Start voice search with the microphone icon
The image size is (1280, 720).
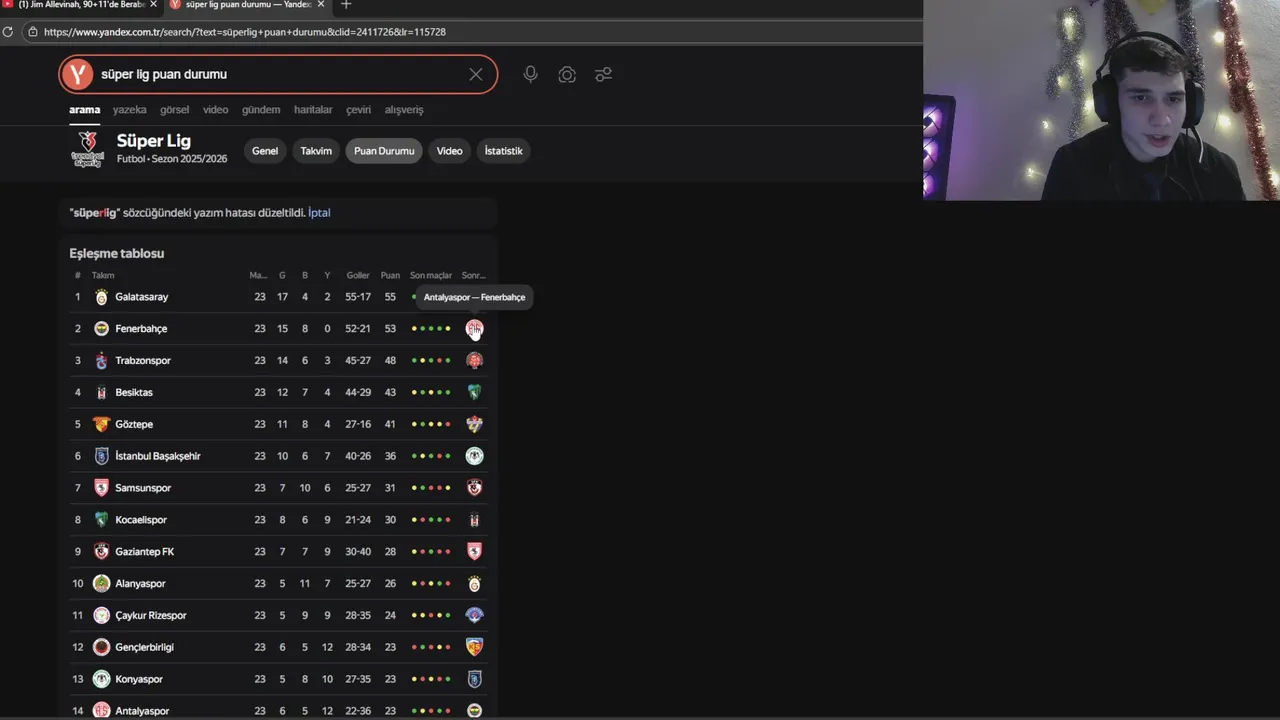coord(530,74)
